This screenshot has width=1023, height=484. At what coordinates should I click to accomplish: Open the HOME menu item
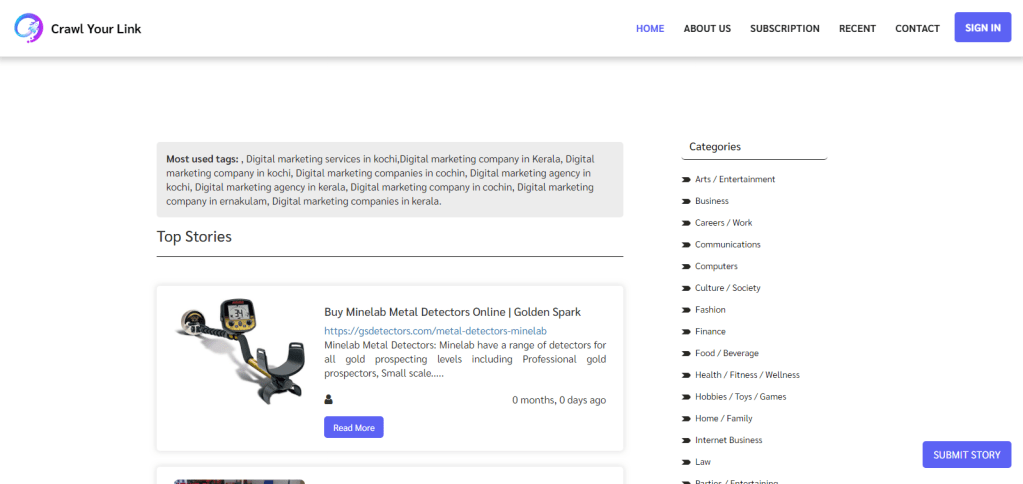pyautogui.click(x=650, y=28)
